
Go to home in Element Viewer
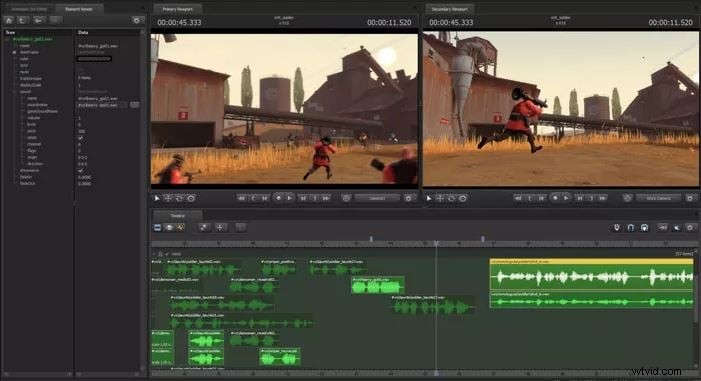pyautogui.click(x=8, y=20)
